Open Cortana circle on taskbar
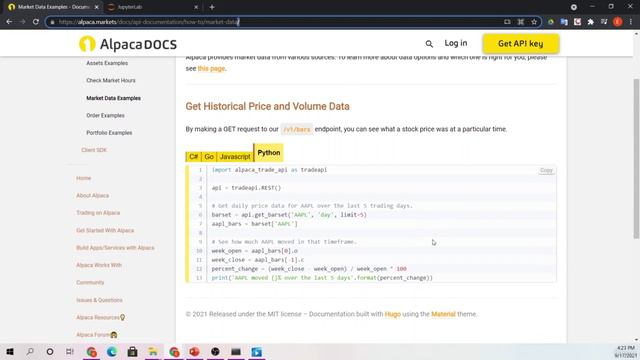The height and width of the screenshot is (360, 640). [50, 351]
